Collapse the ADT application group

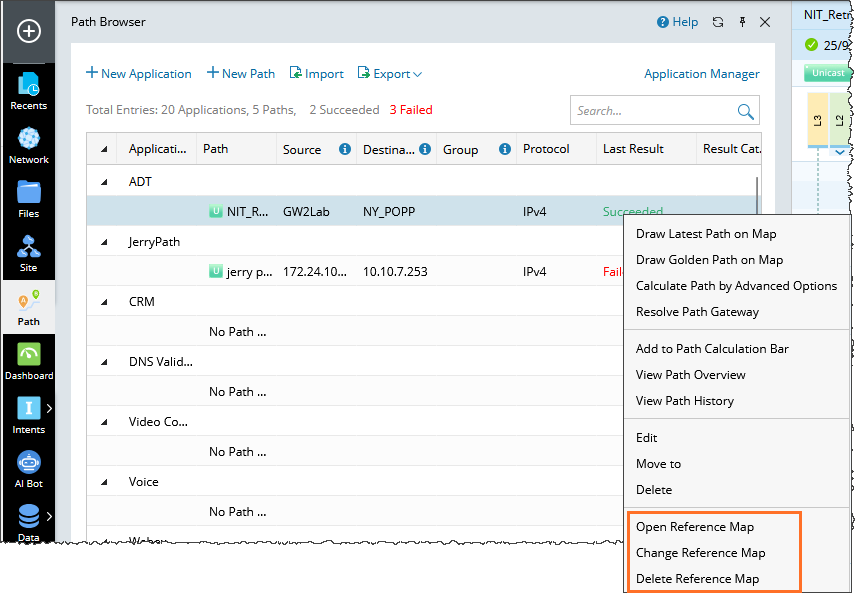105,182
